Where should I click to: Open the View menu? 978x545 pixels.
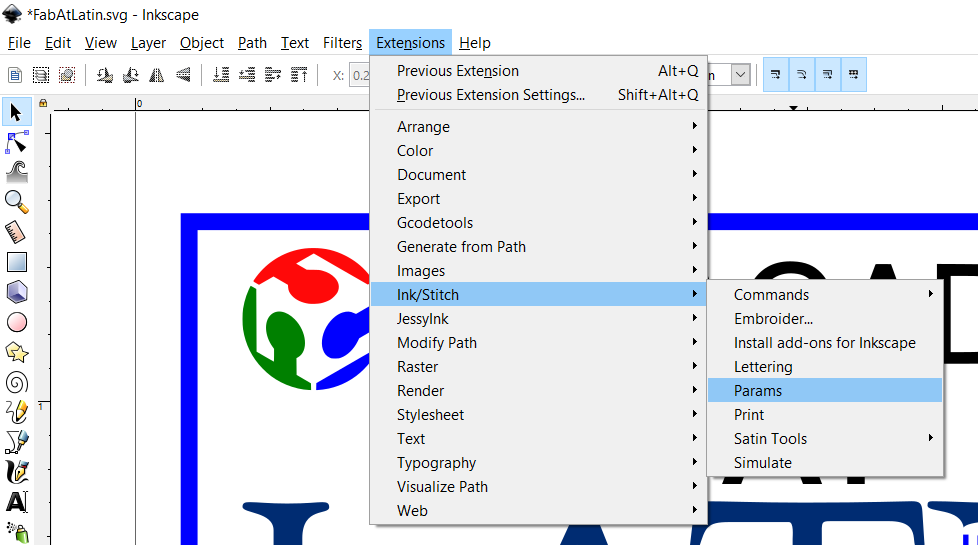100,43
